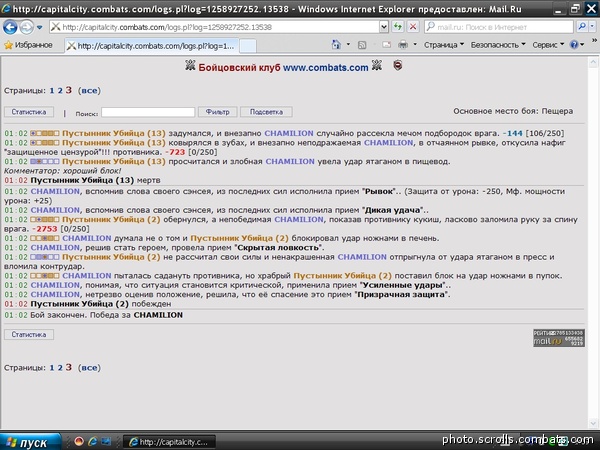Open the recent pages dropdown arrow
The height and width of the screenshot is (450, 600).
pos(39,27)
